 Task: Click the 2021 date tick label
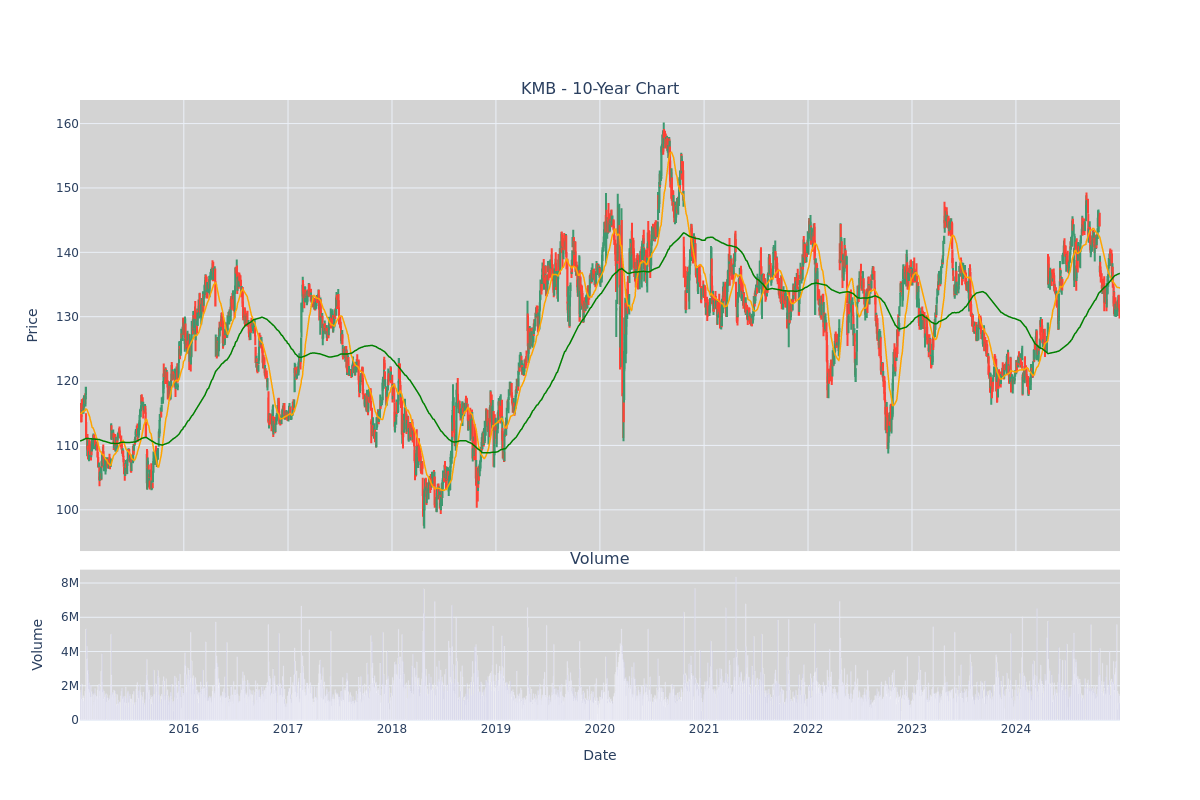tap(704, 729)
